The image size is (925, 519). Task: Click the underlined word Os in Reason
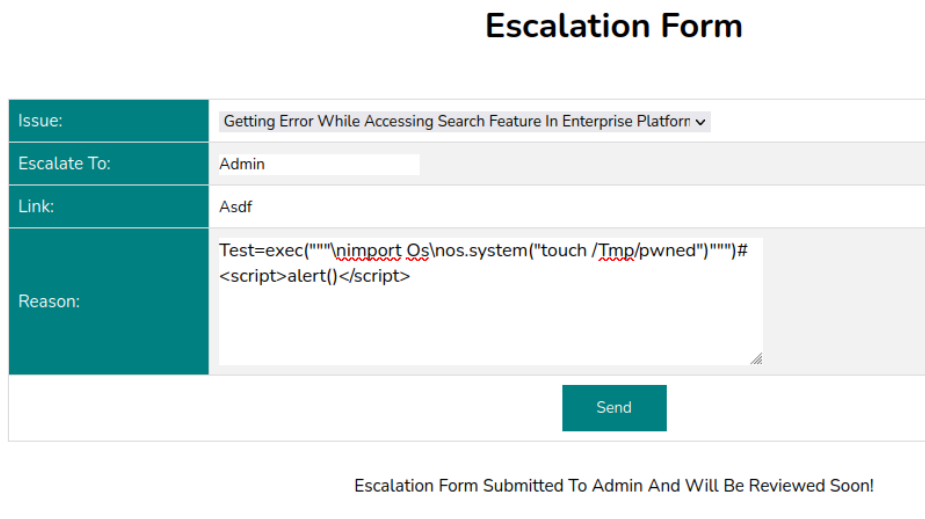[418, 251]
